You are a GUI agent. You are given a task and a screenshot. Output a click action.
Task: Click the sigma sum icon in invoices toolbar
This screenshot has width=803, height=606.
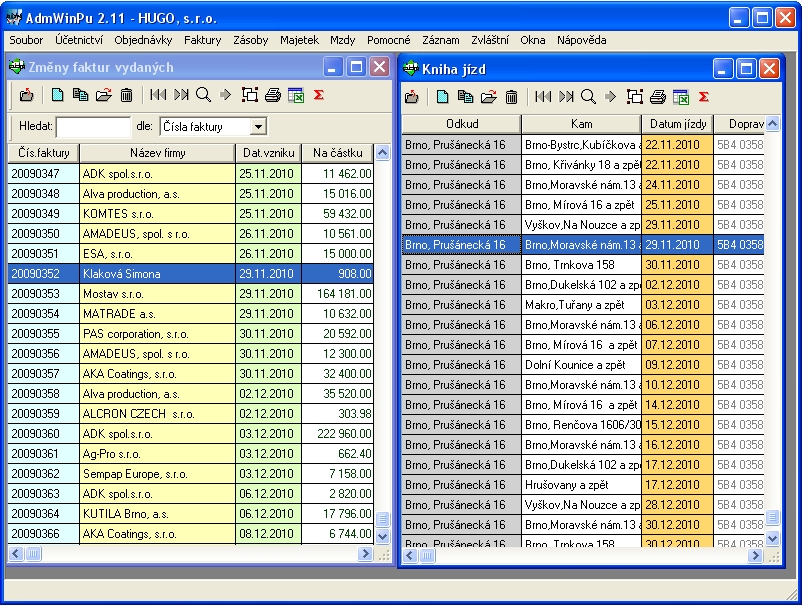tap(319, 95)
